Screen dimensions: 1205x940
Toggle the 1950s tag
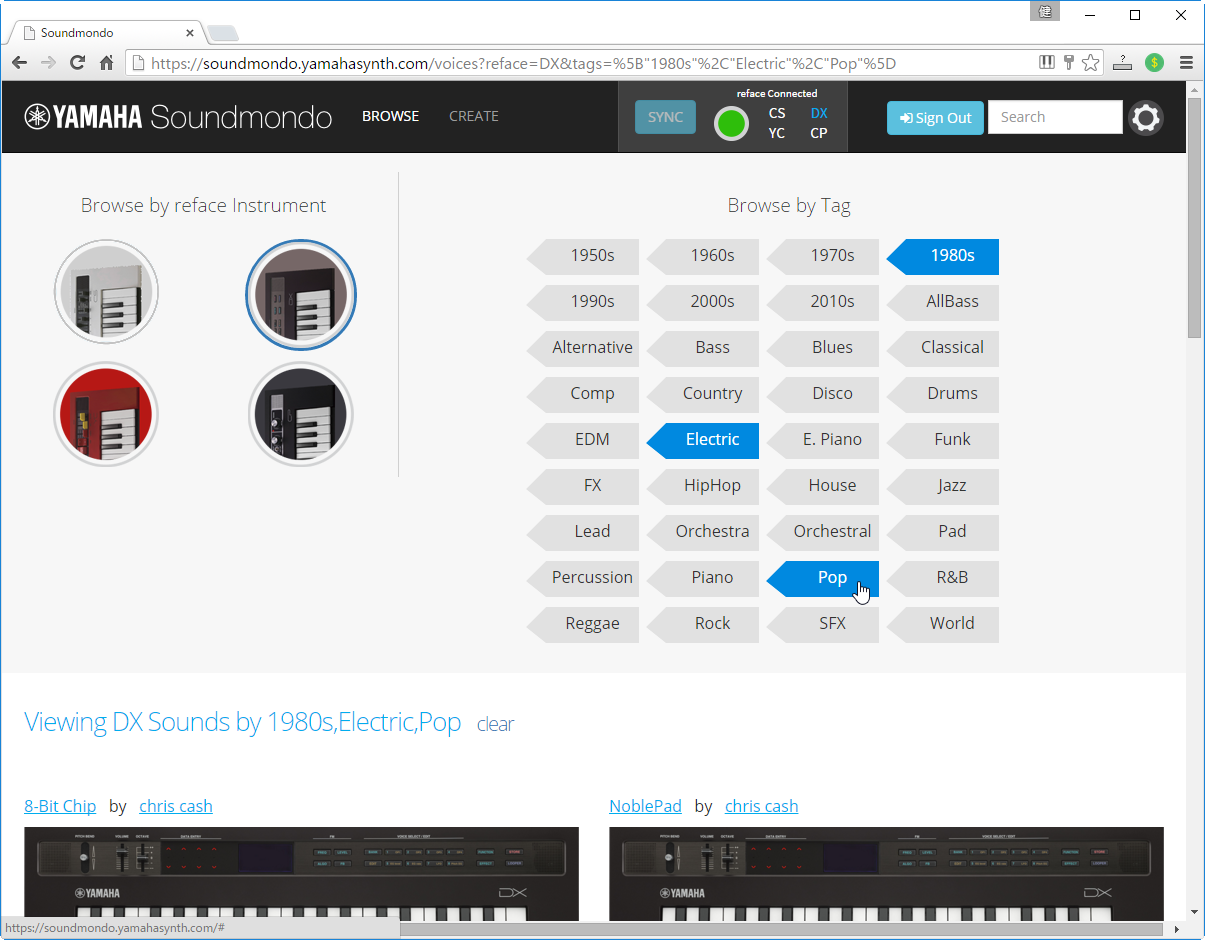pyautogui.click(x=583, y=257)
